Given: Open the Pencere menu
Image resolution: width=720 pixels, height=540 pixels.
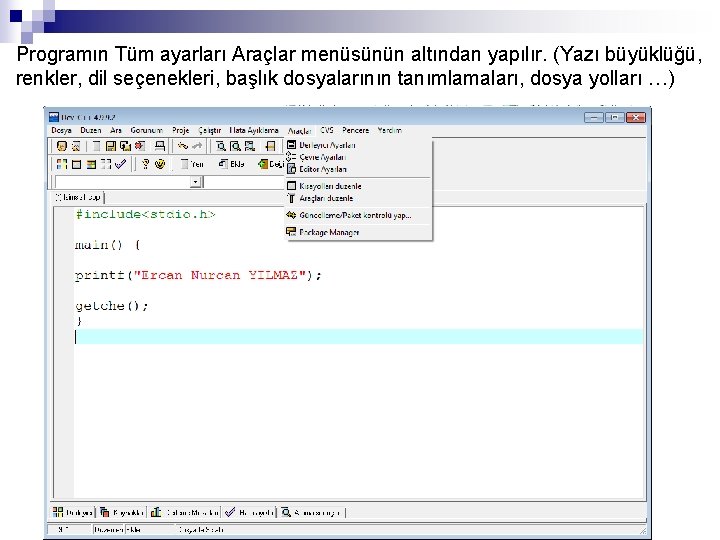Looking at the screenshot, I should [x=355, y=130].
